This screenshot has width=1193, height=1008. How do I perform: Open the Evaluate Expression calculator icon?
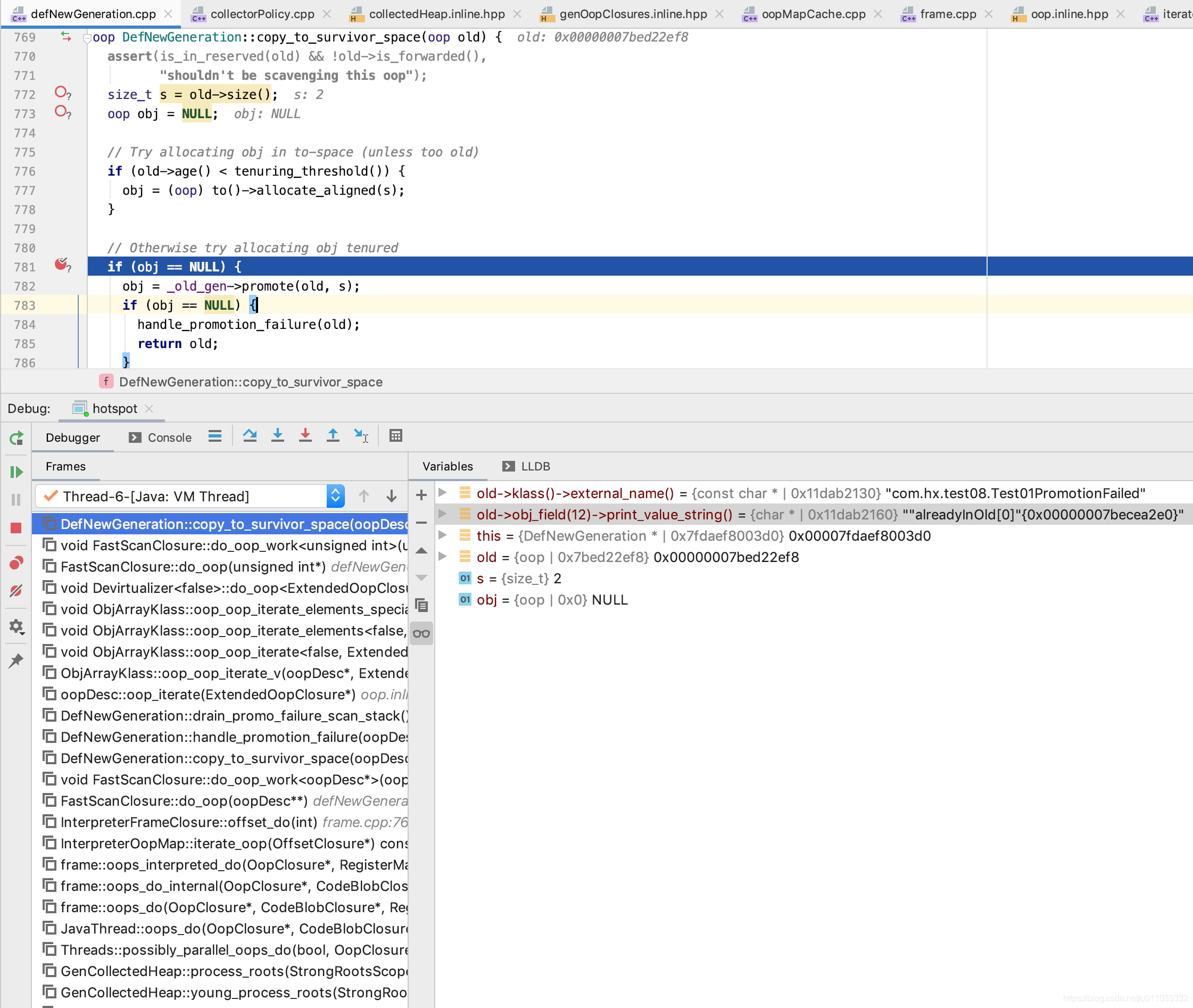[395, 436]
